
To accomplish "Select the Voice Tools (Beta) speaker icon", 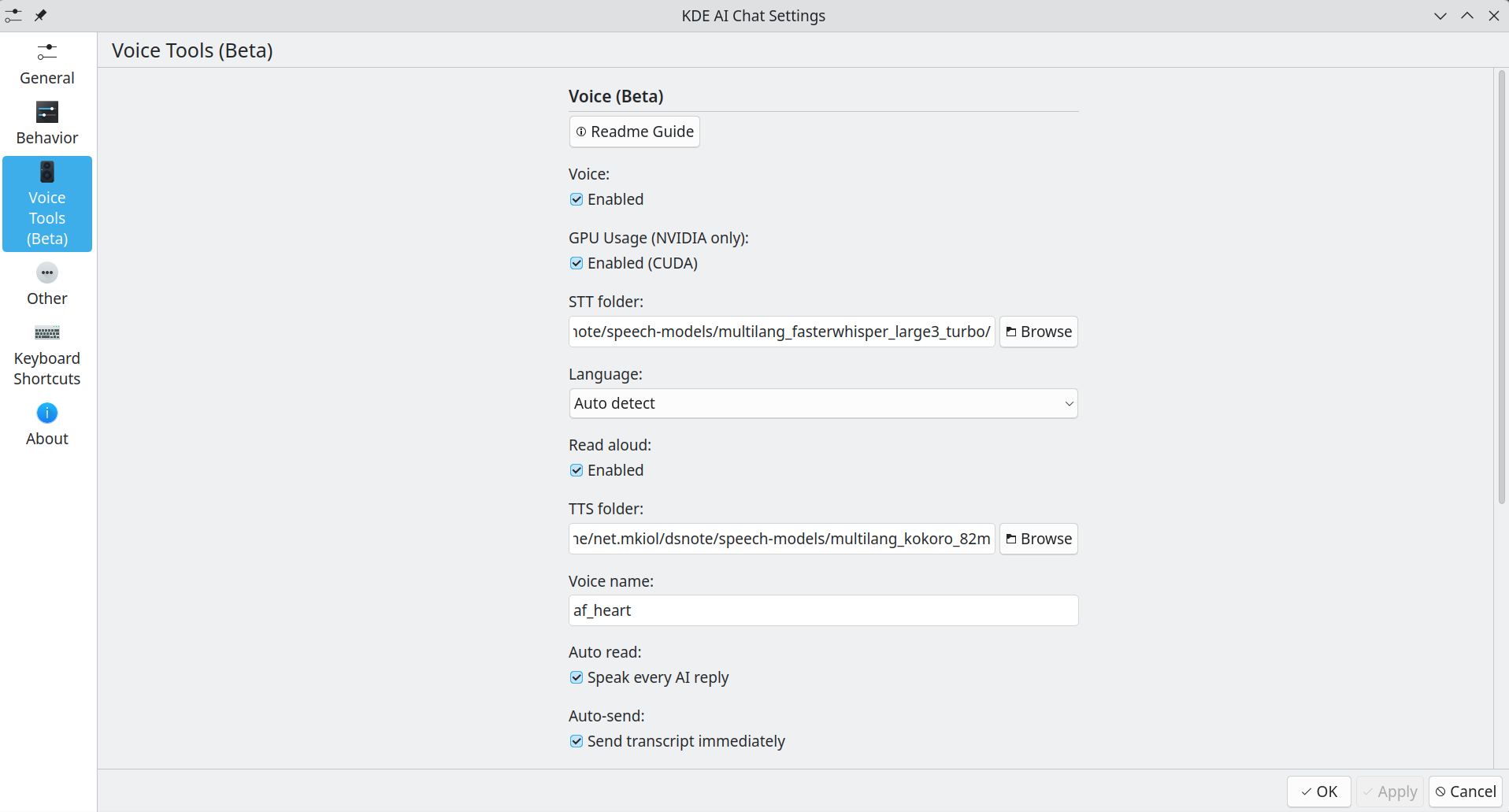I will coord(47,172).
